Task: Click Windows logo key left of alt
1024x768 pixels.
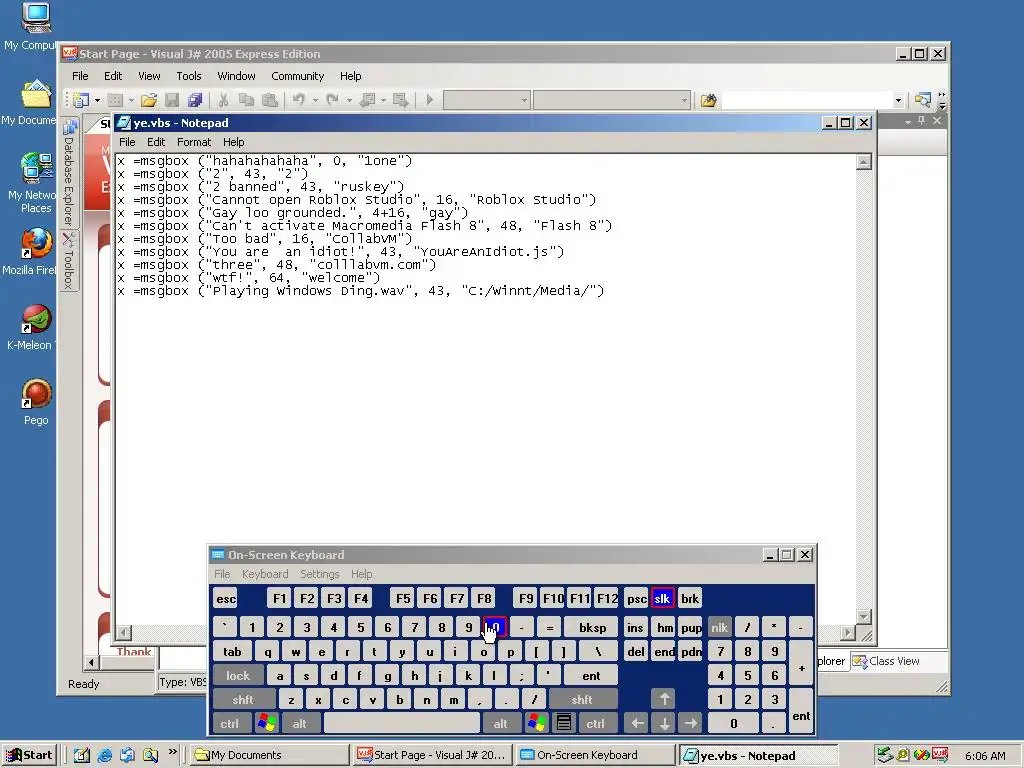Action: [267, 723]
